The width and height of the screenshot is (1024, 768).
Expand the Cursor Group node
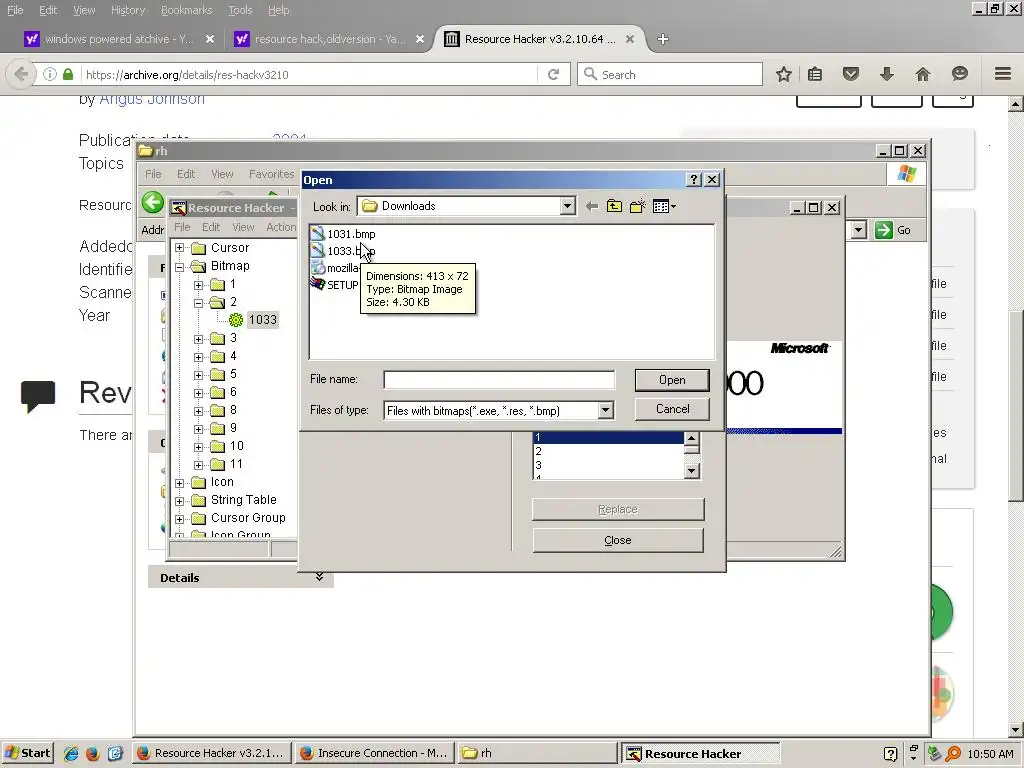(x=180, y=519)
